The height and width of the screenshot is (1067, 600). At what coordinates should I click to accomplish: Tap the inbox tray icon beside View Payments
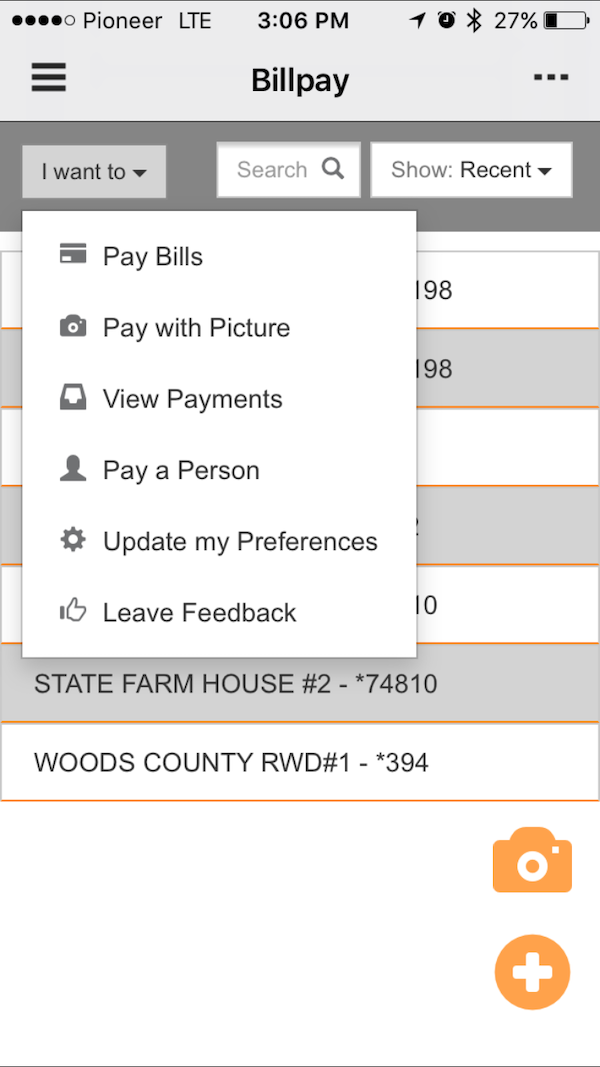pyautogui.click(x=73, y=398)
